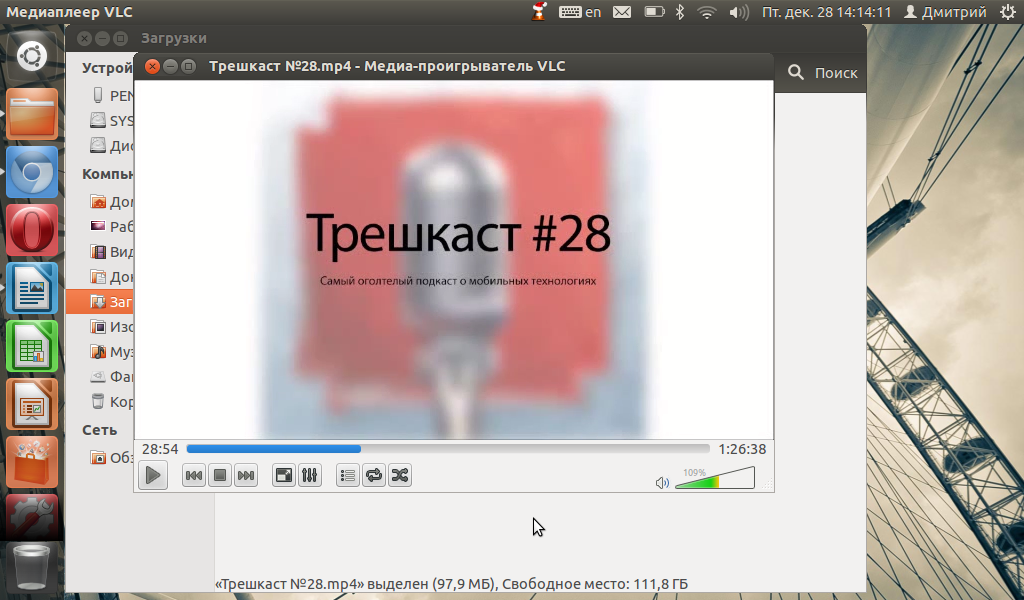The height and width of the screenshot is (600, 1024).
Task: Launch LibreOffice Impress from the dock
Action: [x=32, y=404]
